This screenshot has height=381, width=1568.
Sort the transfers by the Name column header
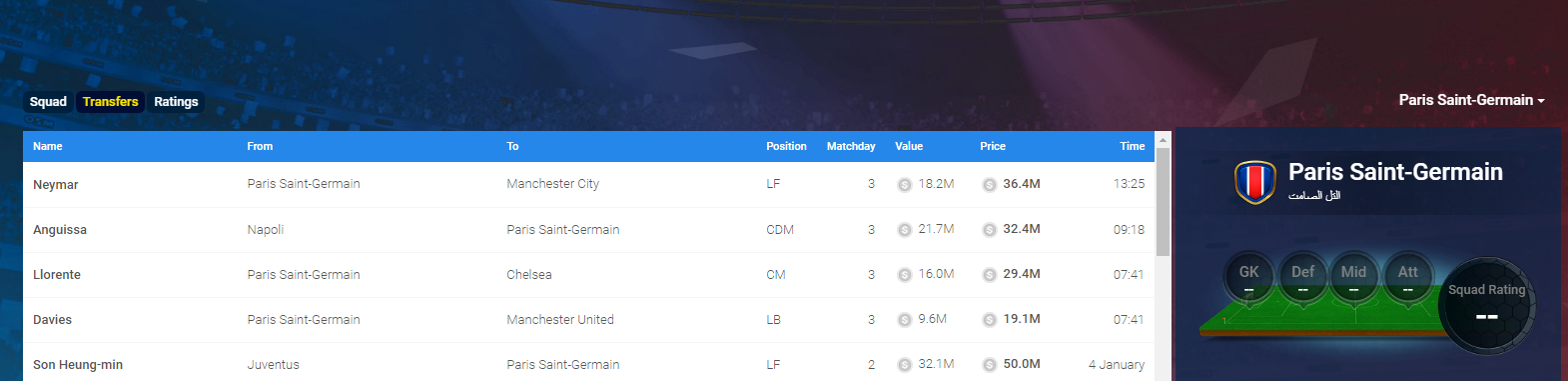tap(48, 146)
